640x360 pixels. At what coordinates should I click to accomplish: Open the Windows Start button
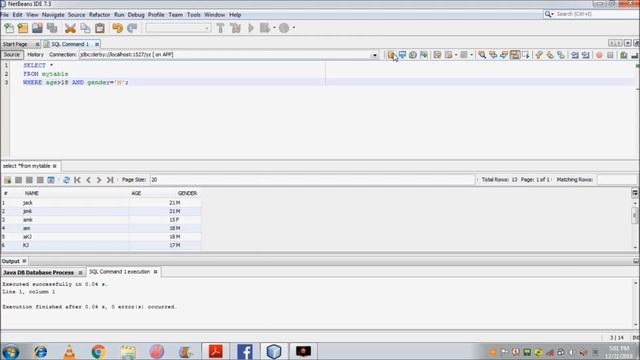click(x=11, y=351)
